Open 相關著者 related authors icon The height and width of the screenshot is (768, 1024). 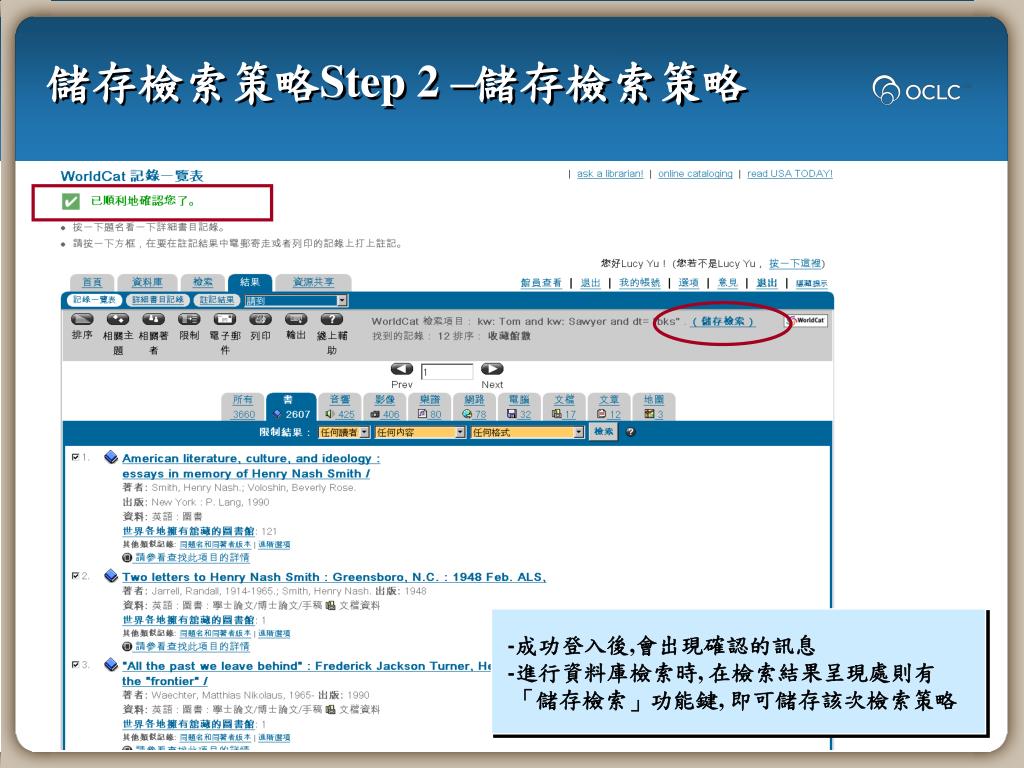tap(153, 319)
